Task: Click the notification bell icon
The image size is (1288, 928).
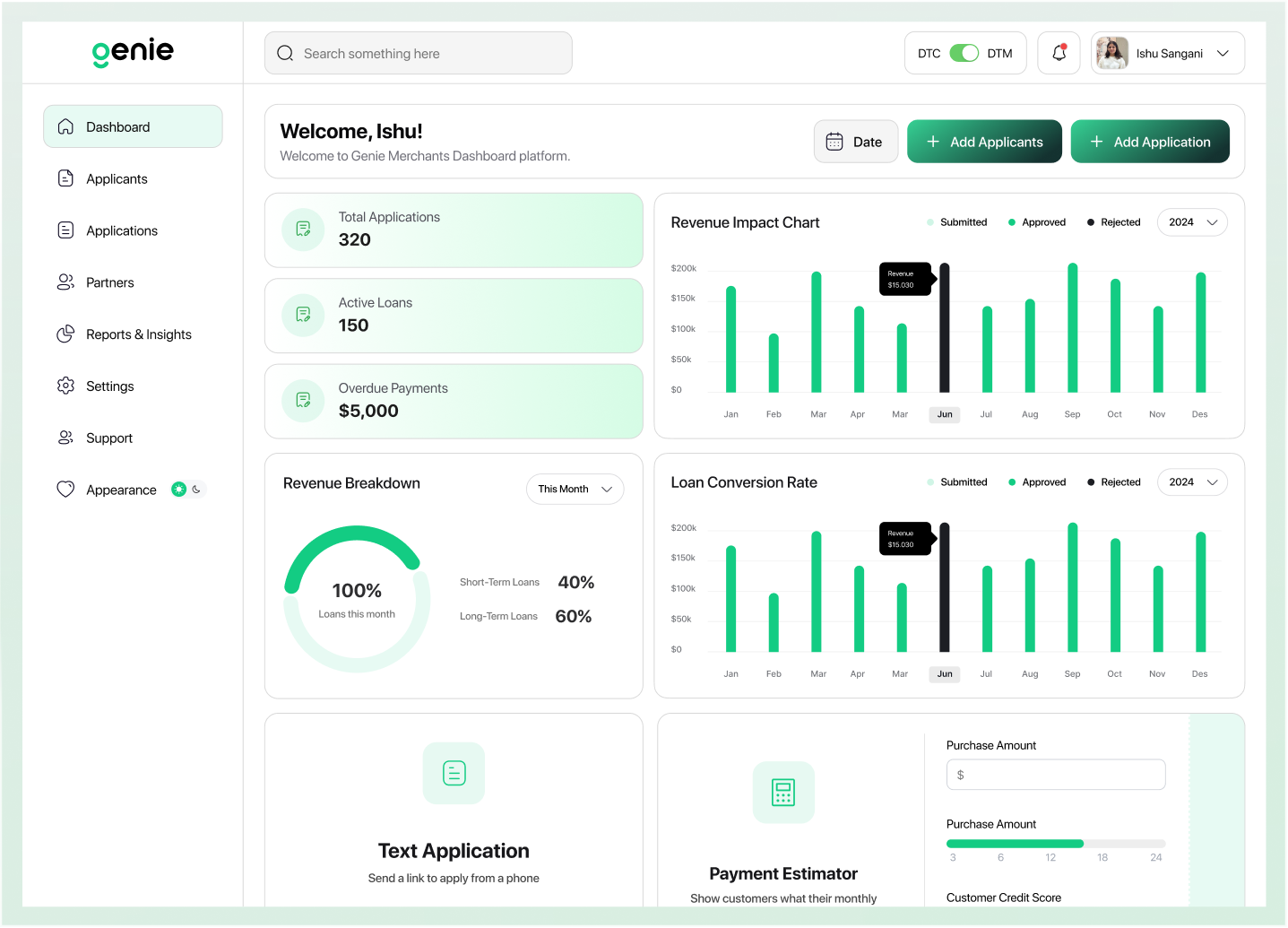Action: 1059,53
